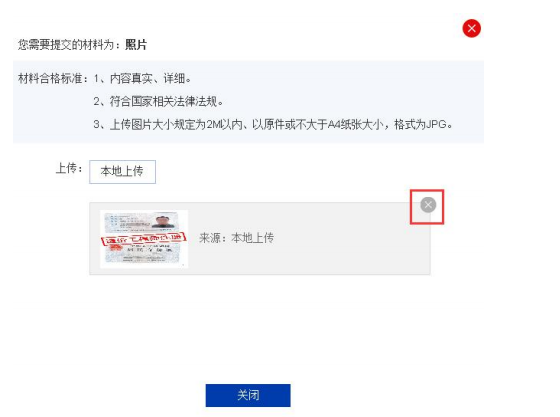Dismiss the window with the bottom 关闭 button
The width and height of the screenshot is (560, 417).
point(248,395)
